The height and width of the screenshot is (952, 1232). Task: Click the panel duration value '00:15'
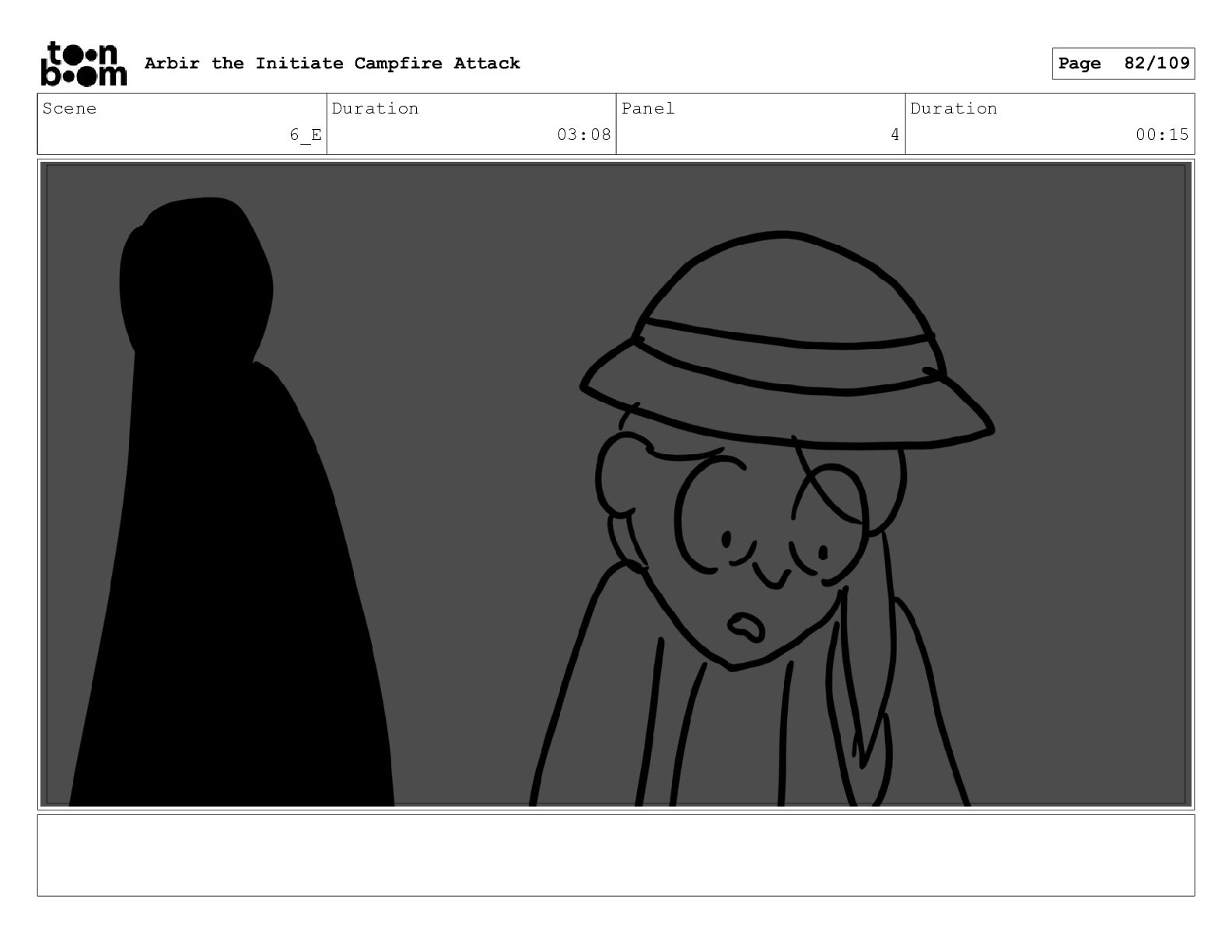tap(1162, 135)
